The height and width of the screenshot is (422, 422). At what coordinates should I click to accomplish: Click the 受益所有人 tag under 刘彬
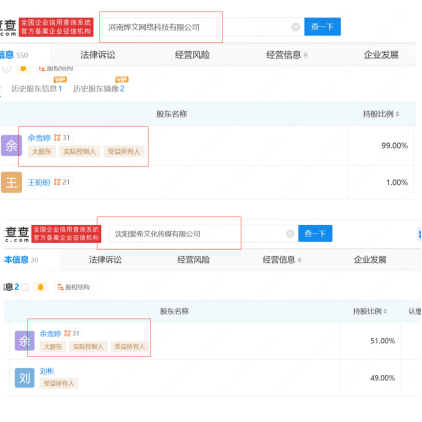[59, 383]
